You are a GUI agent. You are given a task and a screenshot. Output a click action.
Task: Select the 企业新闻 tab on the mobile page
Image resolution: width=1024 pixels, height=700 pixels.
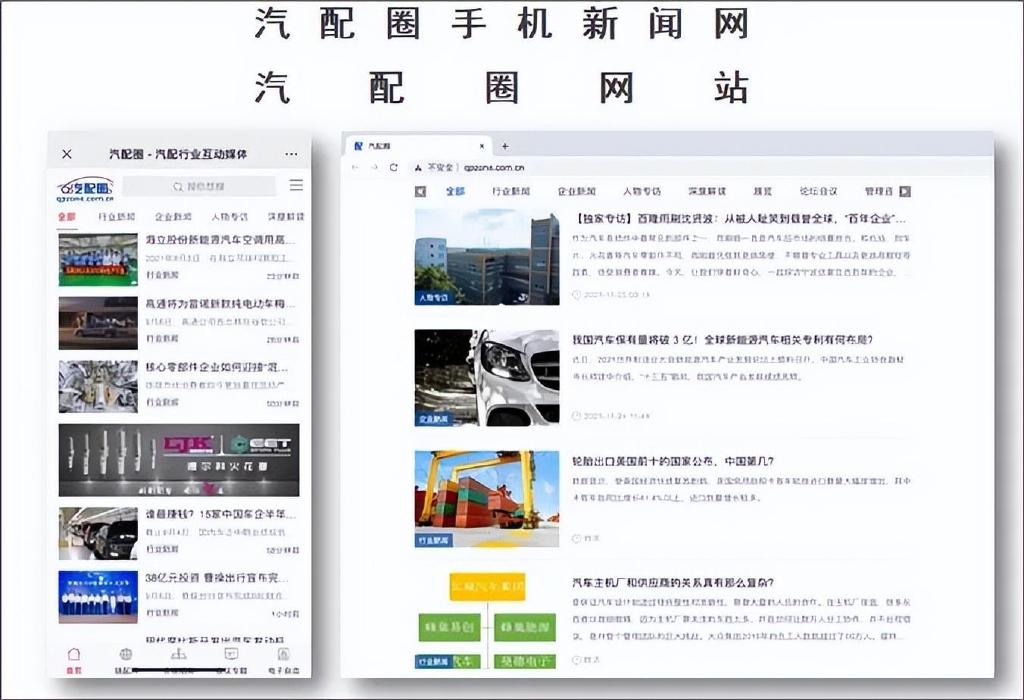[173, 217]
